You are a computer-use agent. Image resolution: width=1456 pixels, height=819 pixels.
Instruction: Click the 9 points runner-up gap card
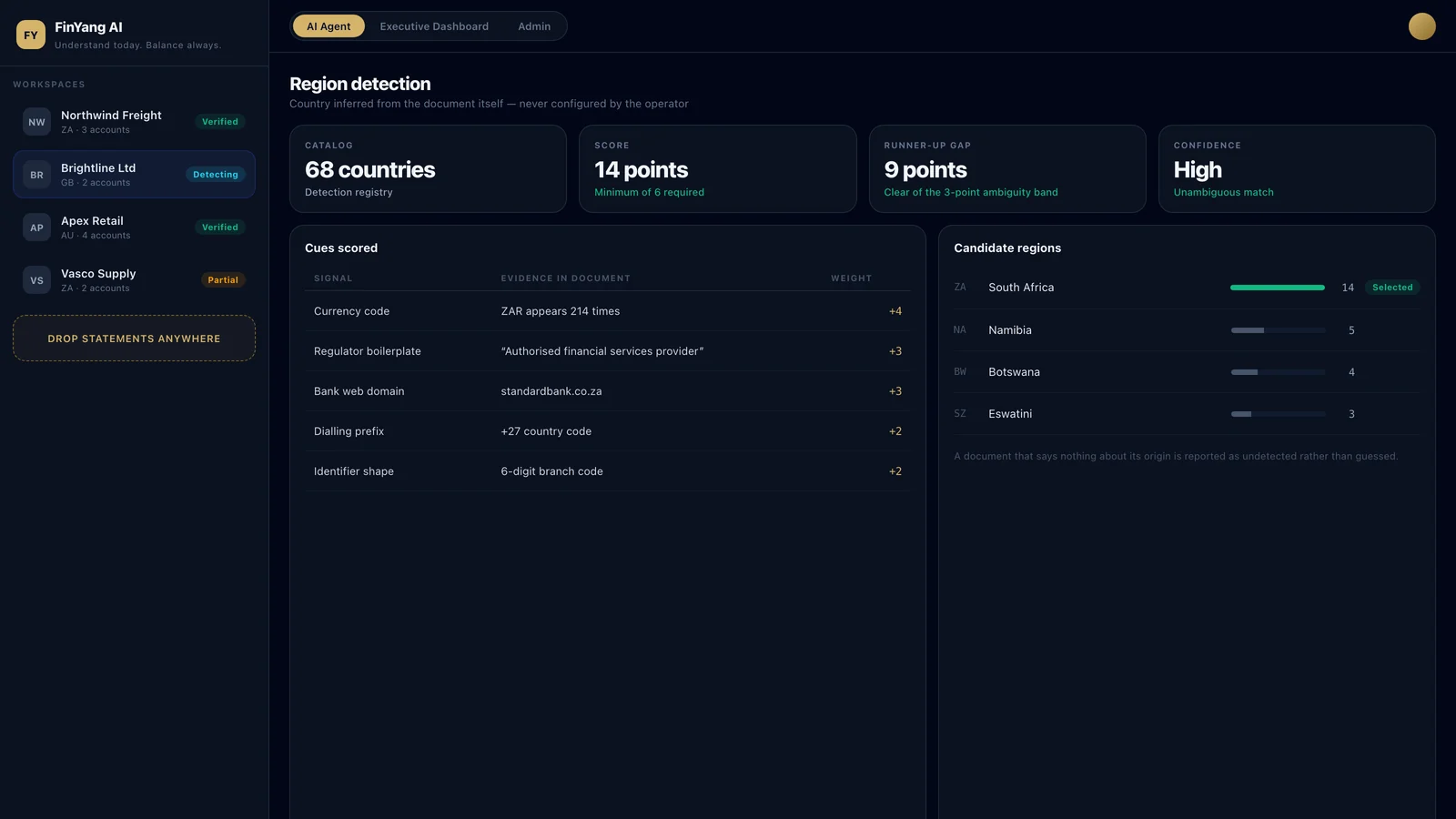point(1007,169)
